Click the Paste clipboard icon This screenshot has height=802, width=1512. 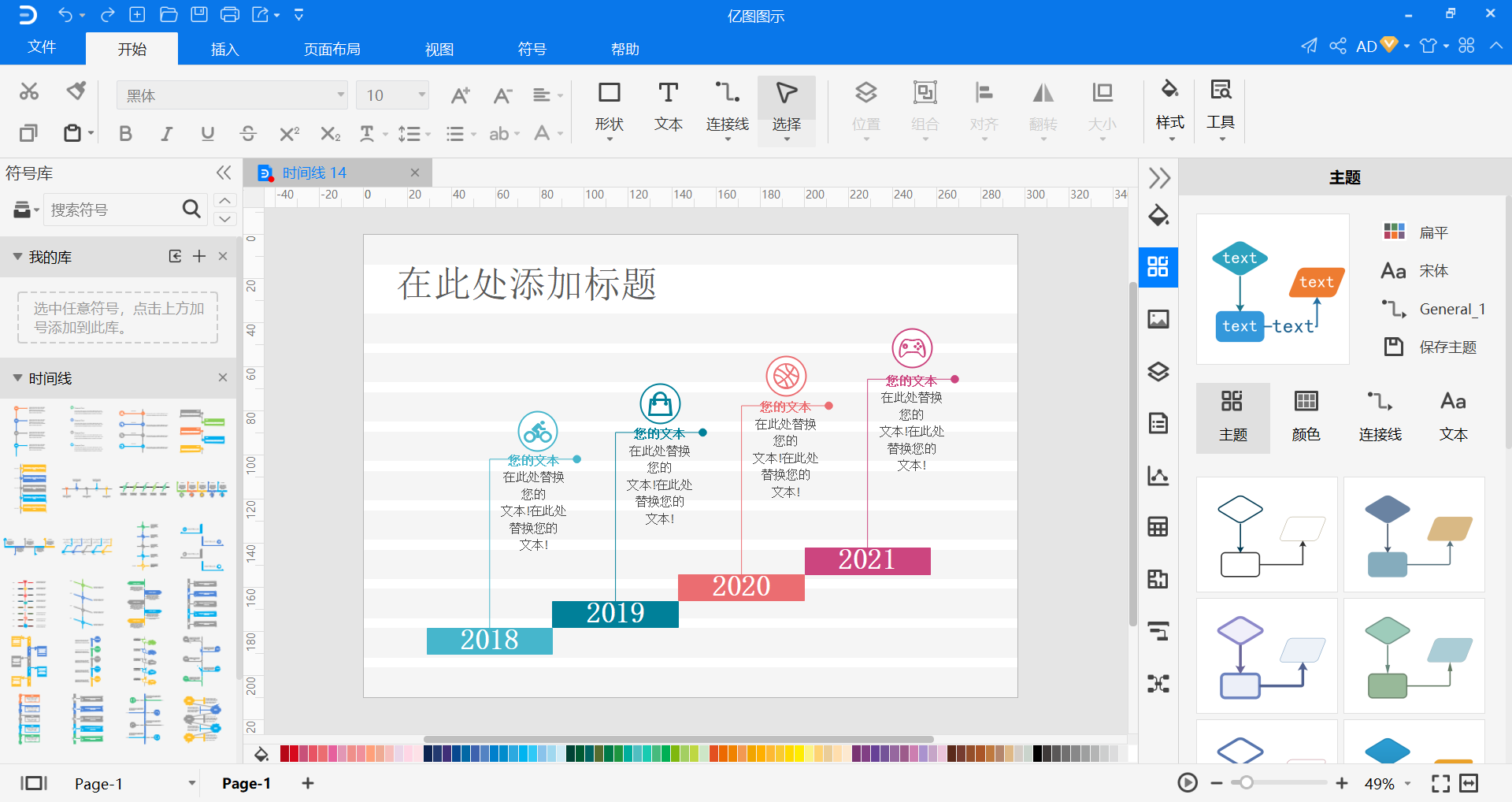click(72, 133)
